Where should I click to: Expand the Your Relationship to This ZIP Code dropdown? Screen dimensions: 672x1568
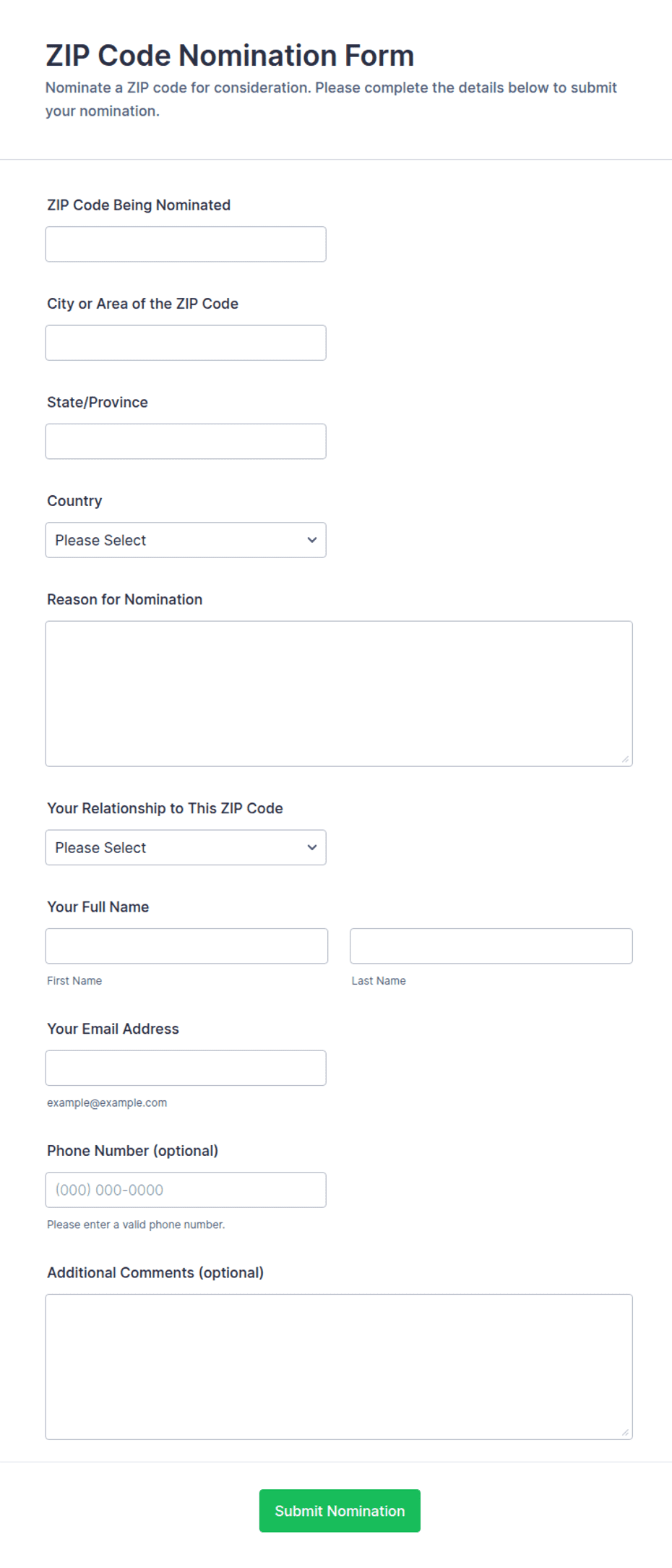186,847
